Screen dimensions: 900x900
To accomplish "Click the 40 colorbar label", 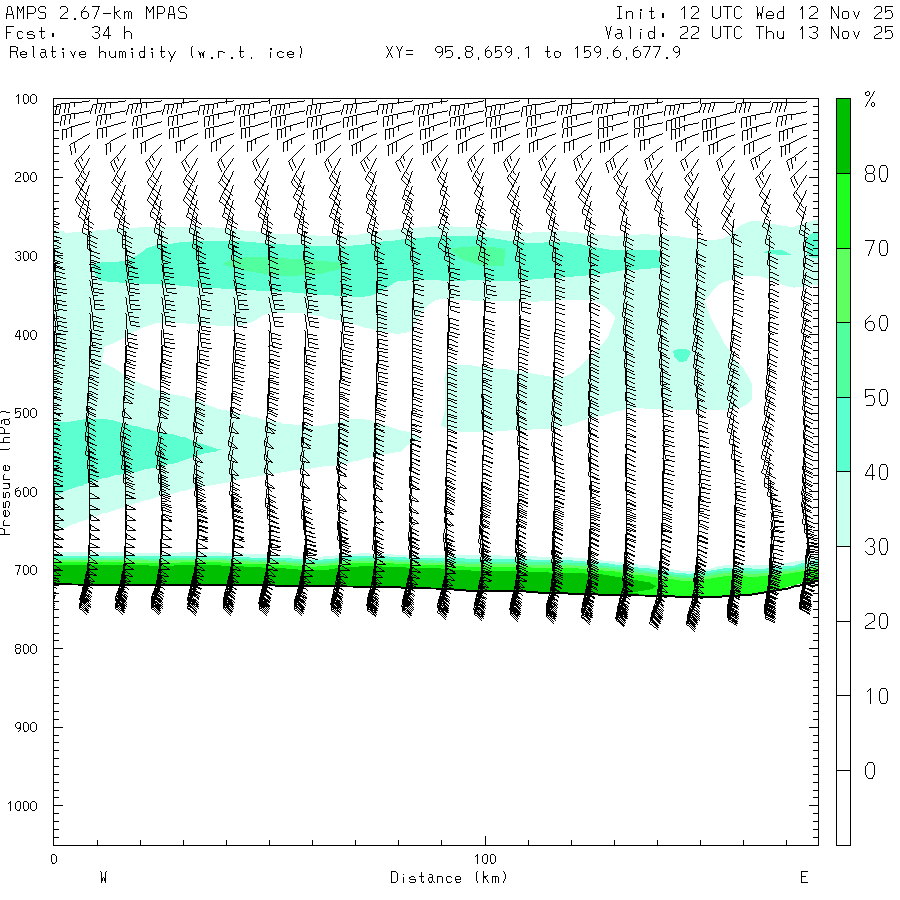I will [876, 472].
